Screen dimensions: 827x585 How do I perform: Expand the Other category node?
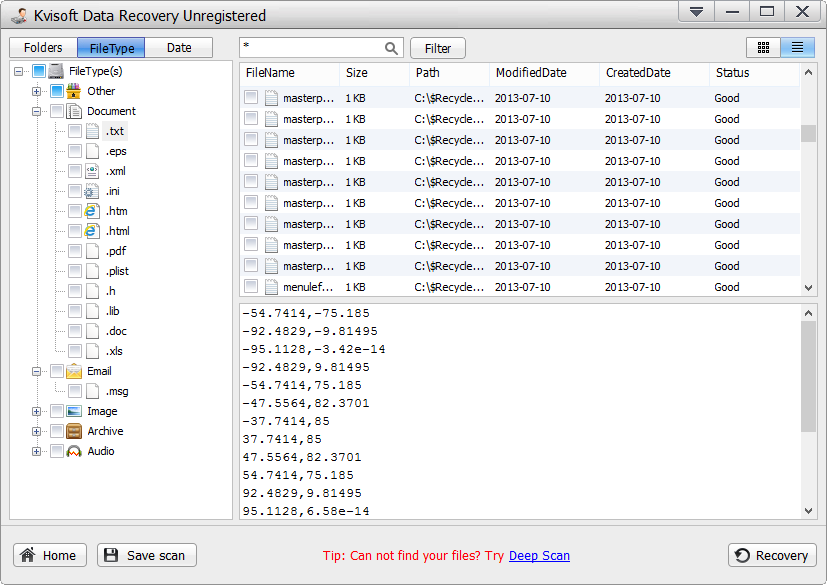(x=36, y=92)
